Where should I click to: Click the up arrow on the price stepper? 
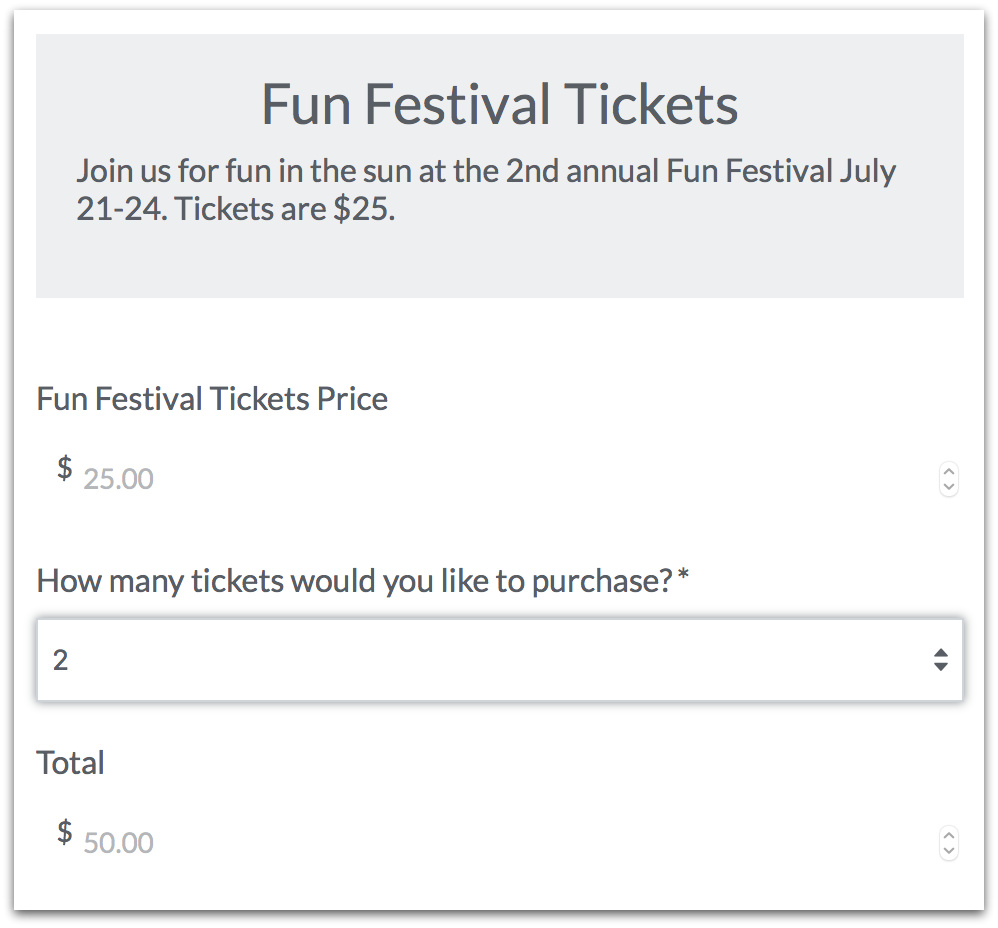(x=949, y=471)
